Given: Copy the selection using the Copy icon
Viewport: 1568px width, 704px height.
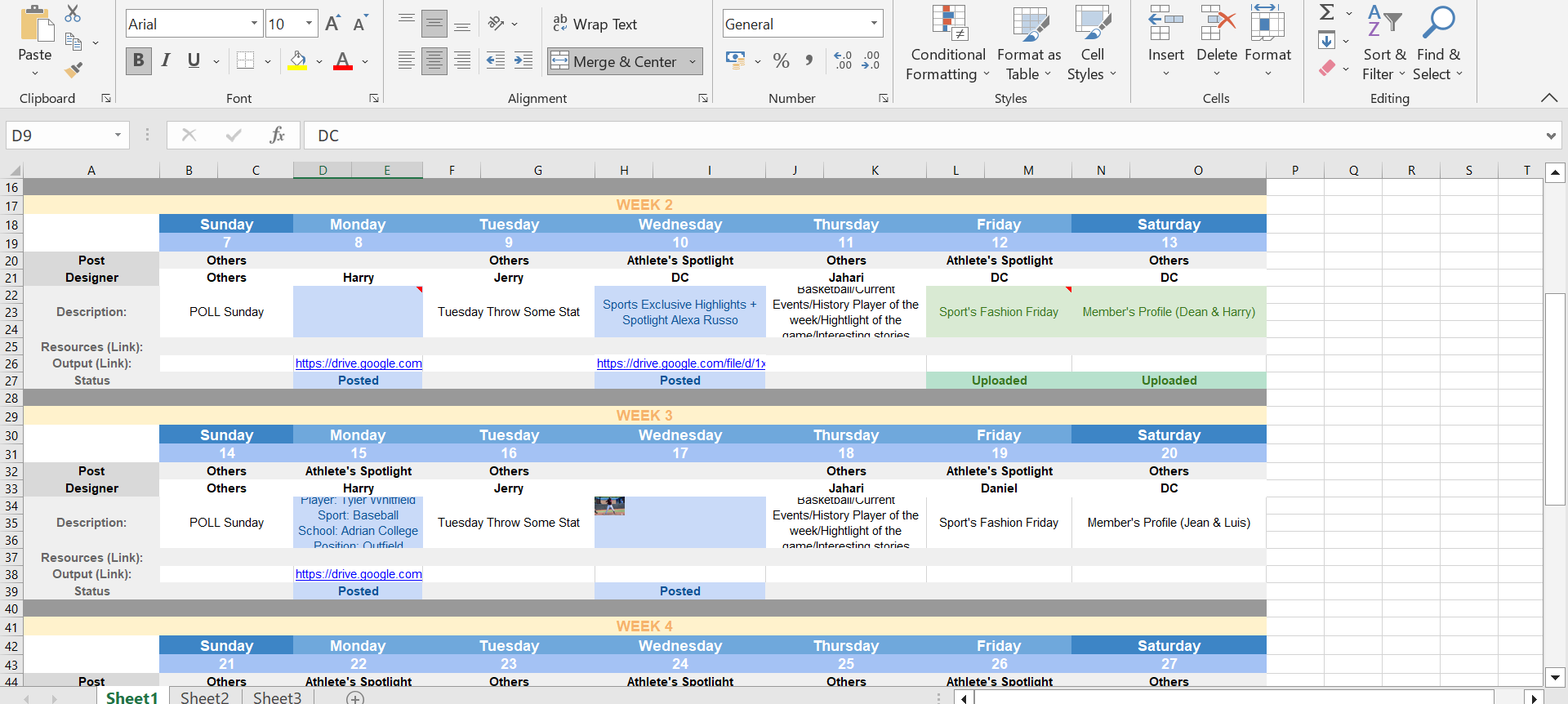Looking at the screenshot, I should click(x=73, y=42).
